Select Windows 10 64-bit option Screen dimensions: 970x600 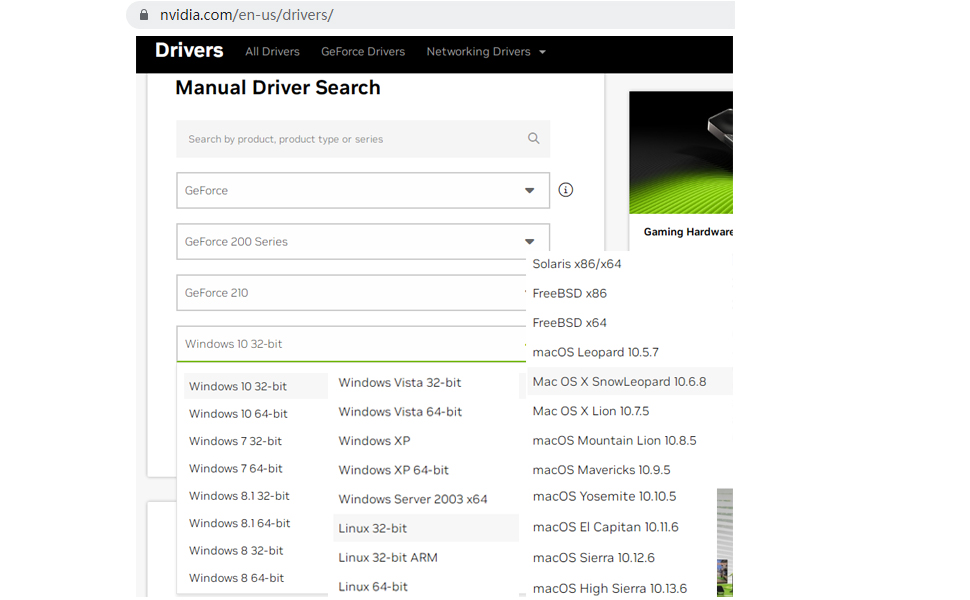[x=238, y=414]
